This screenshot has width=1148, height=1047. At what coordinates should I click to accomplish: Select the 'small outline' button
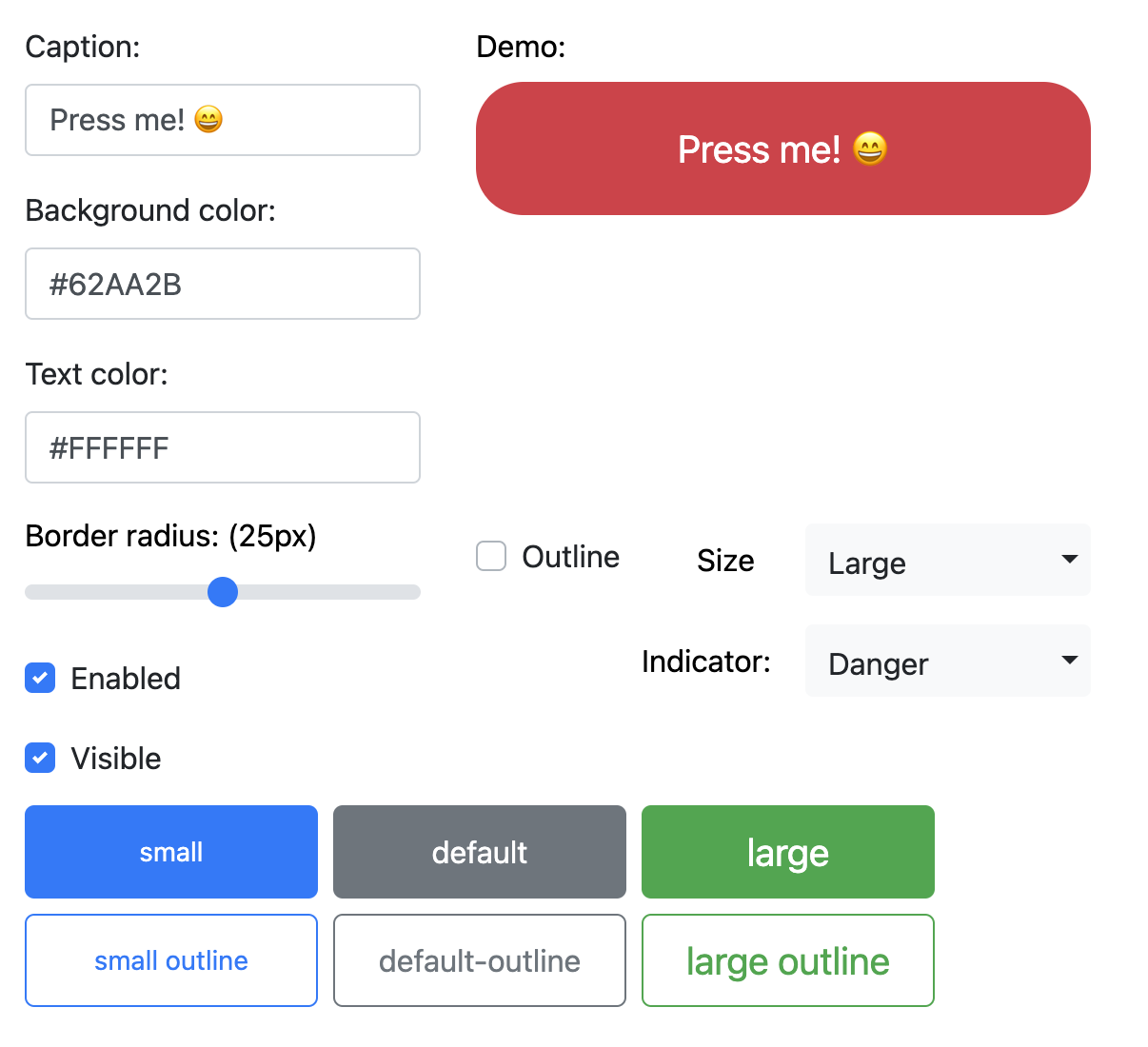coord(171,960)
